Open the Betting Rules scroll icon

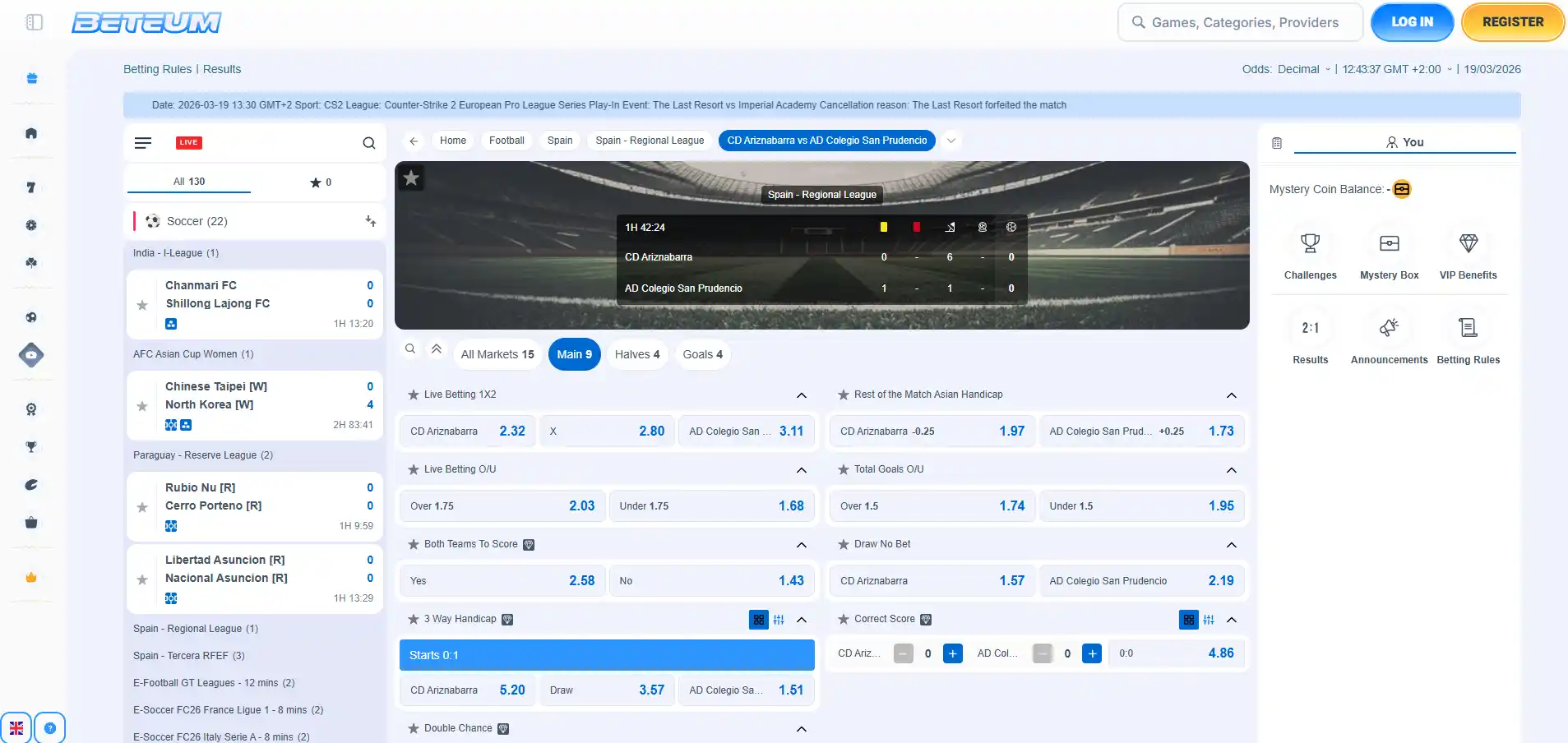1469,328
